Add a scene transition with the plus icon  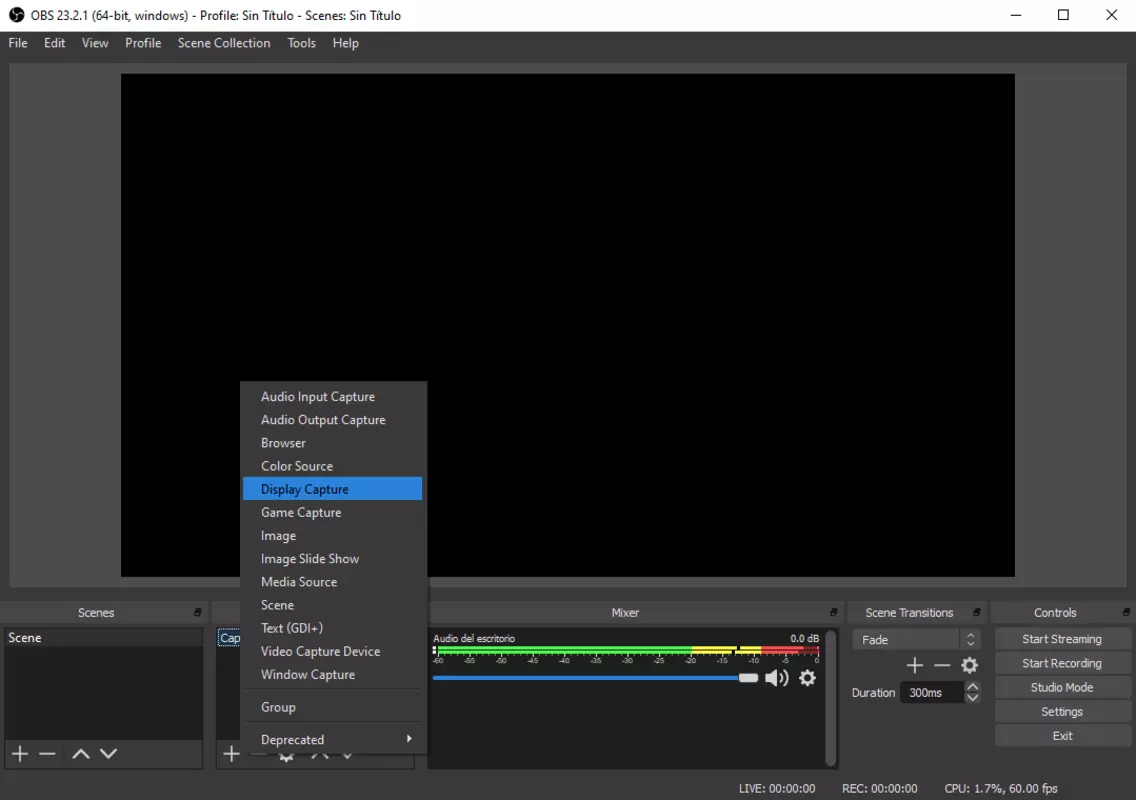pyautogui.click(x=914, y=664)
